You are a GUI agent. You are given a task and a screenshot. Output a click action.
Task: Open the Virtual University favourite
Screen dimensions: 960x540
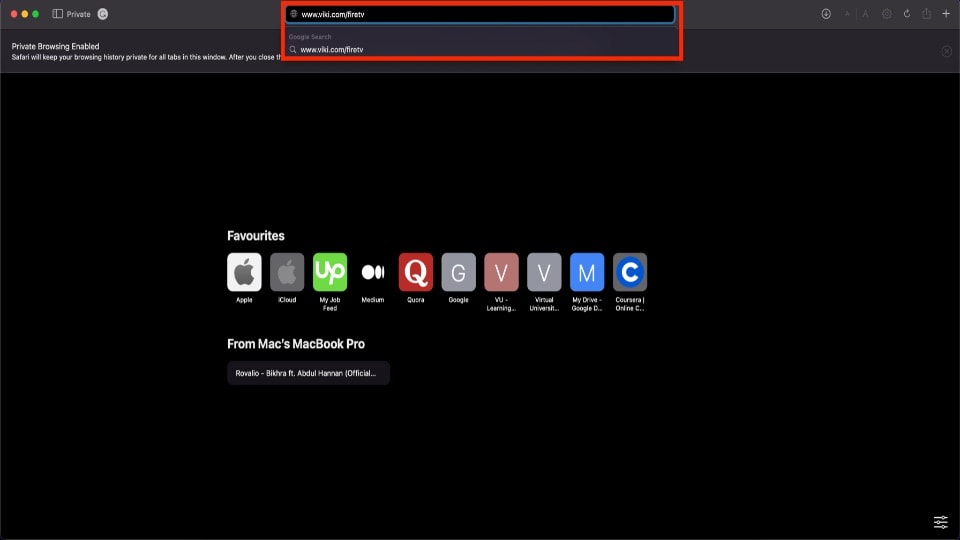pos(544,272)
